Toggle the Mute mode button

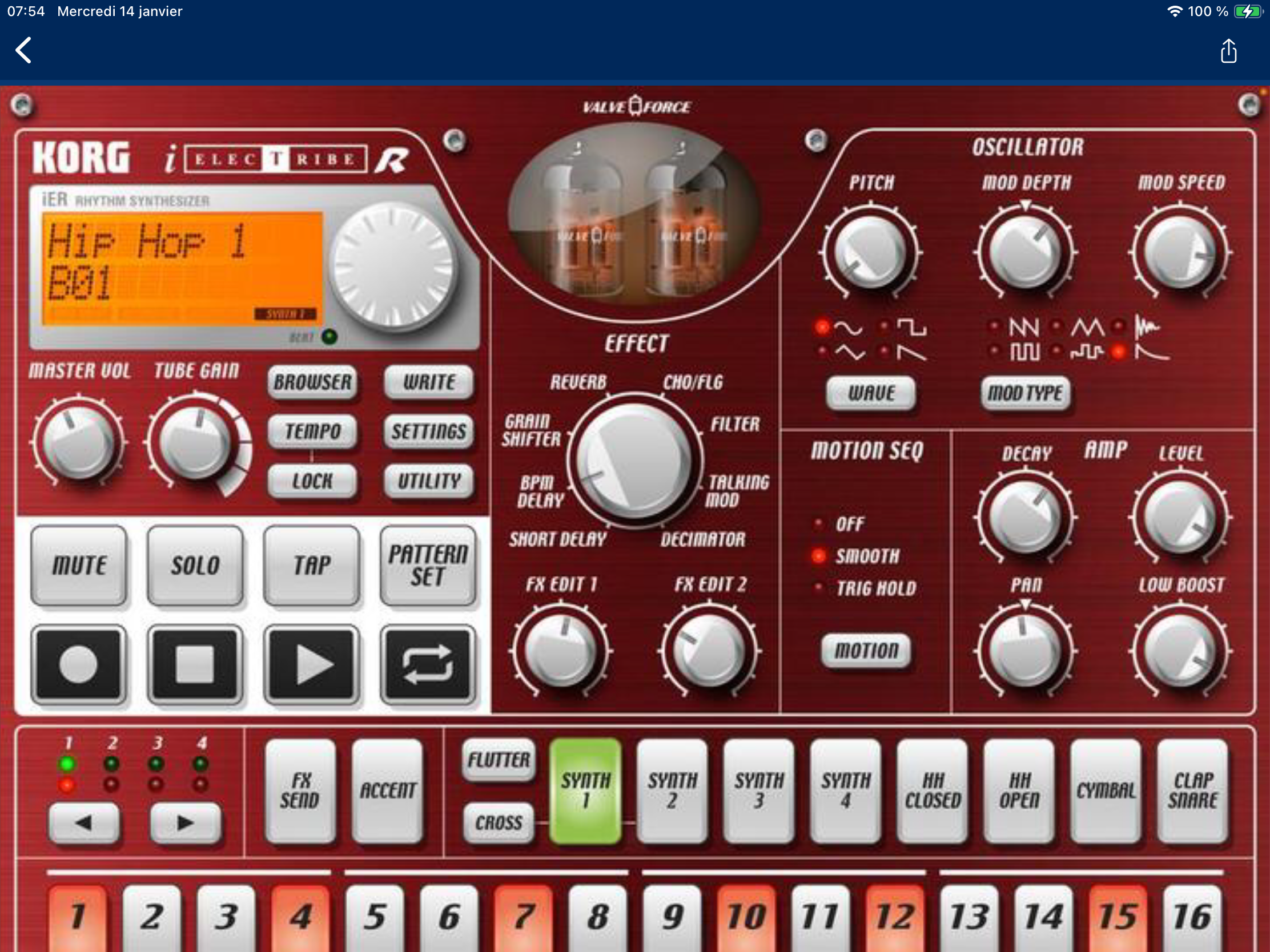pos(79,566)
